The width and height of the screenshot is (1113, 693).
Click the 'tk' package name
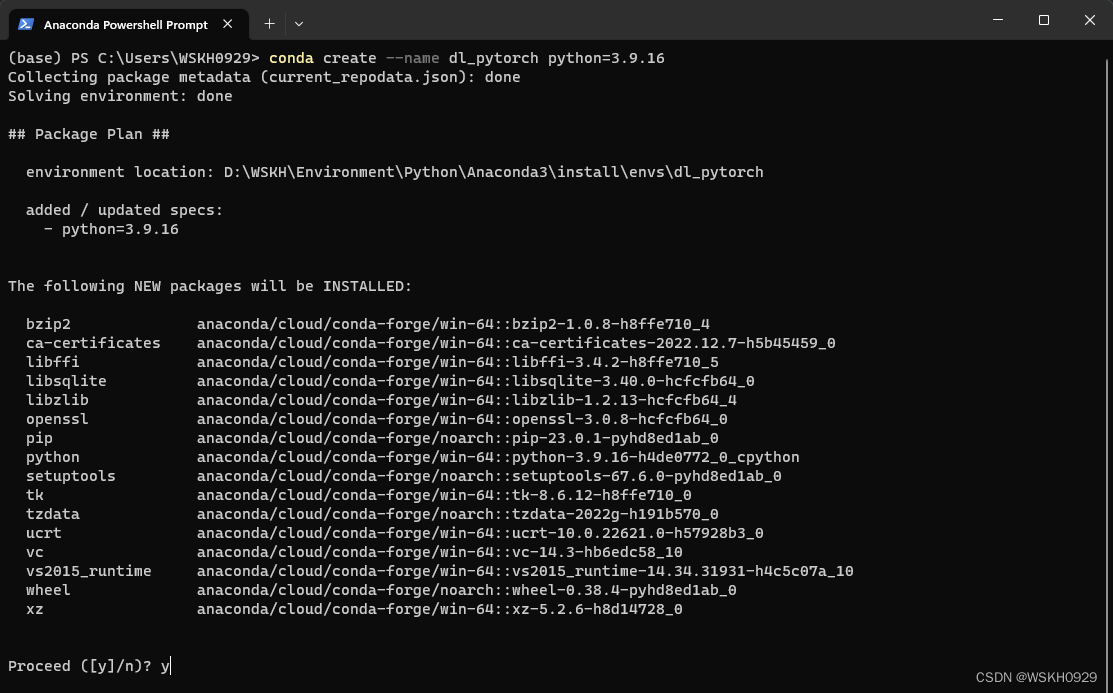(x=35, y=495)
